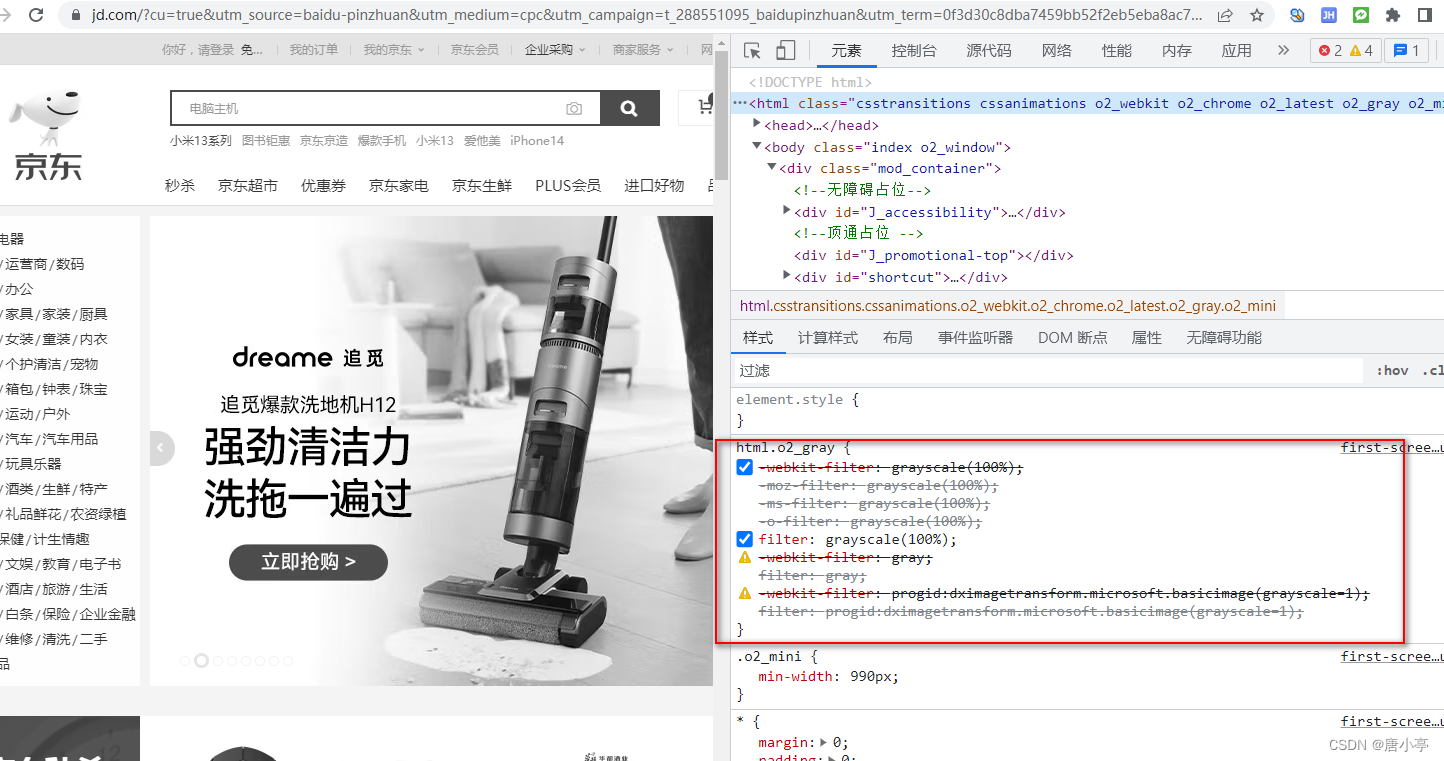Open the blue JH extension icon
Image resolution: width=1444 pixels, height=761 pixels.
(x=1329, y=15)
